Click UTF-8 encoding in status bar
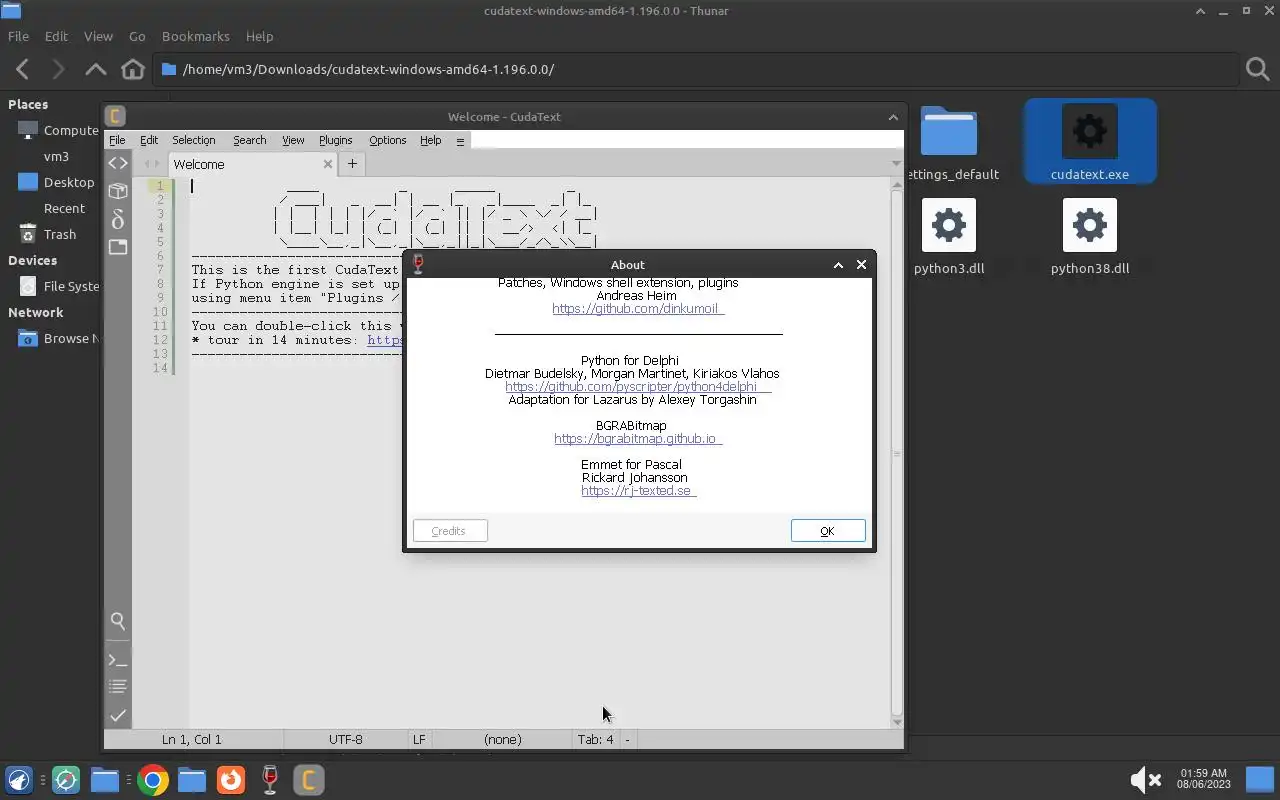Image resolution: width=1280 pixels, height=800 pixels. point(346,740)
